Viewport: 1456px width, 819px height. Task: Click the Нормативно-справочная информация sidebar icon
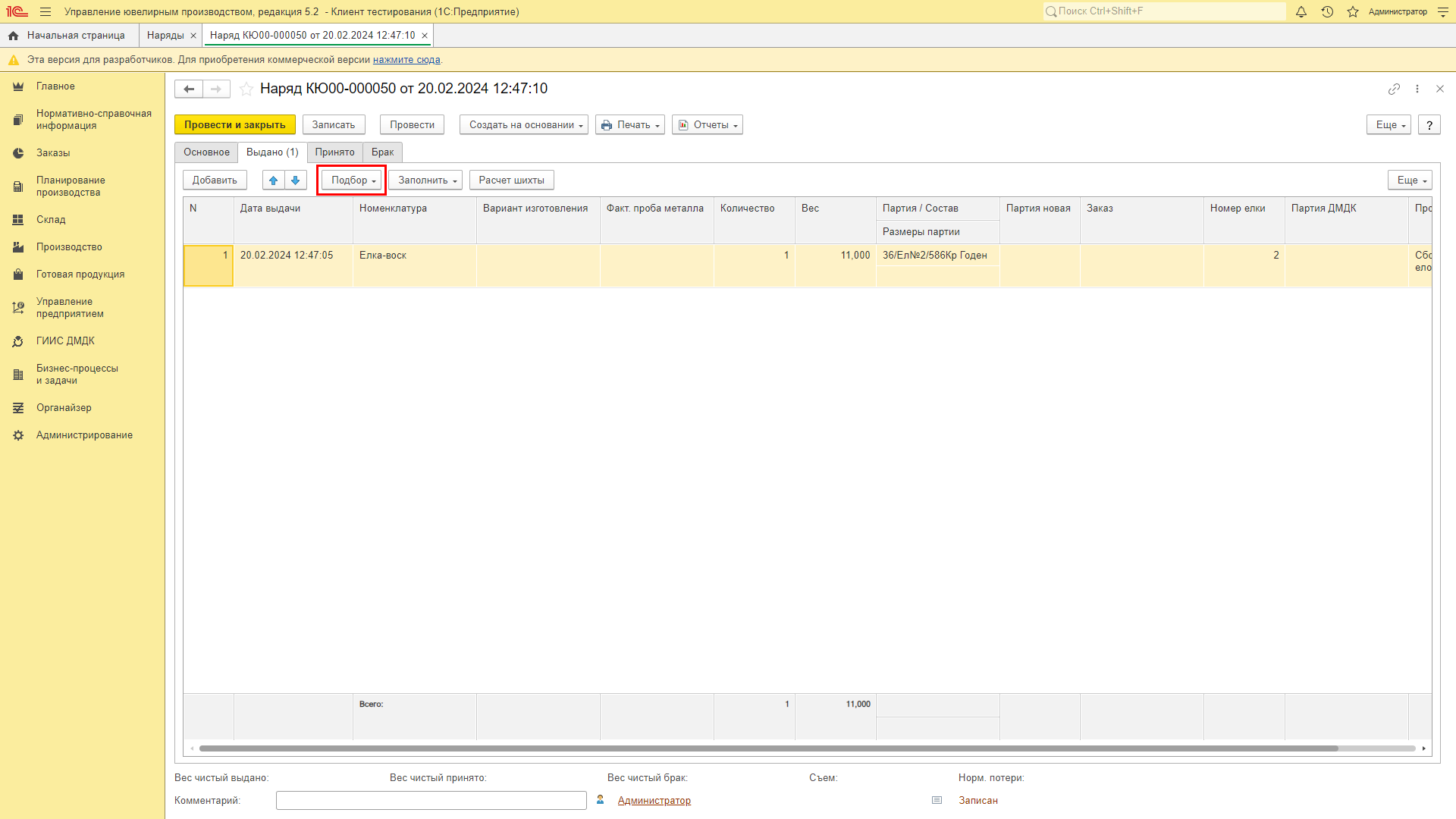point(18,120)
